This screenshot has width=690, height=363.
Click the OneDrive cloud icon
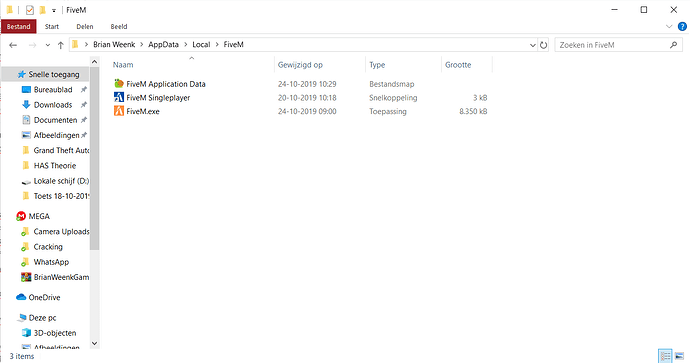21,297
